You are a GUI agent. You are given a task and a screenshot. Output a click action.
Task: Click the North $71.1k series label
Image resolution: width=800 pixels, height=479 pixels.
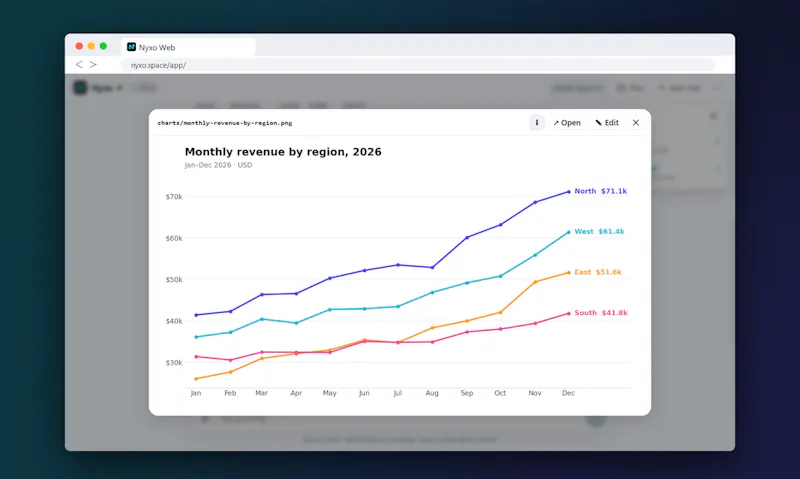pyautogui.click(x=601, y=191)
